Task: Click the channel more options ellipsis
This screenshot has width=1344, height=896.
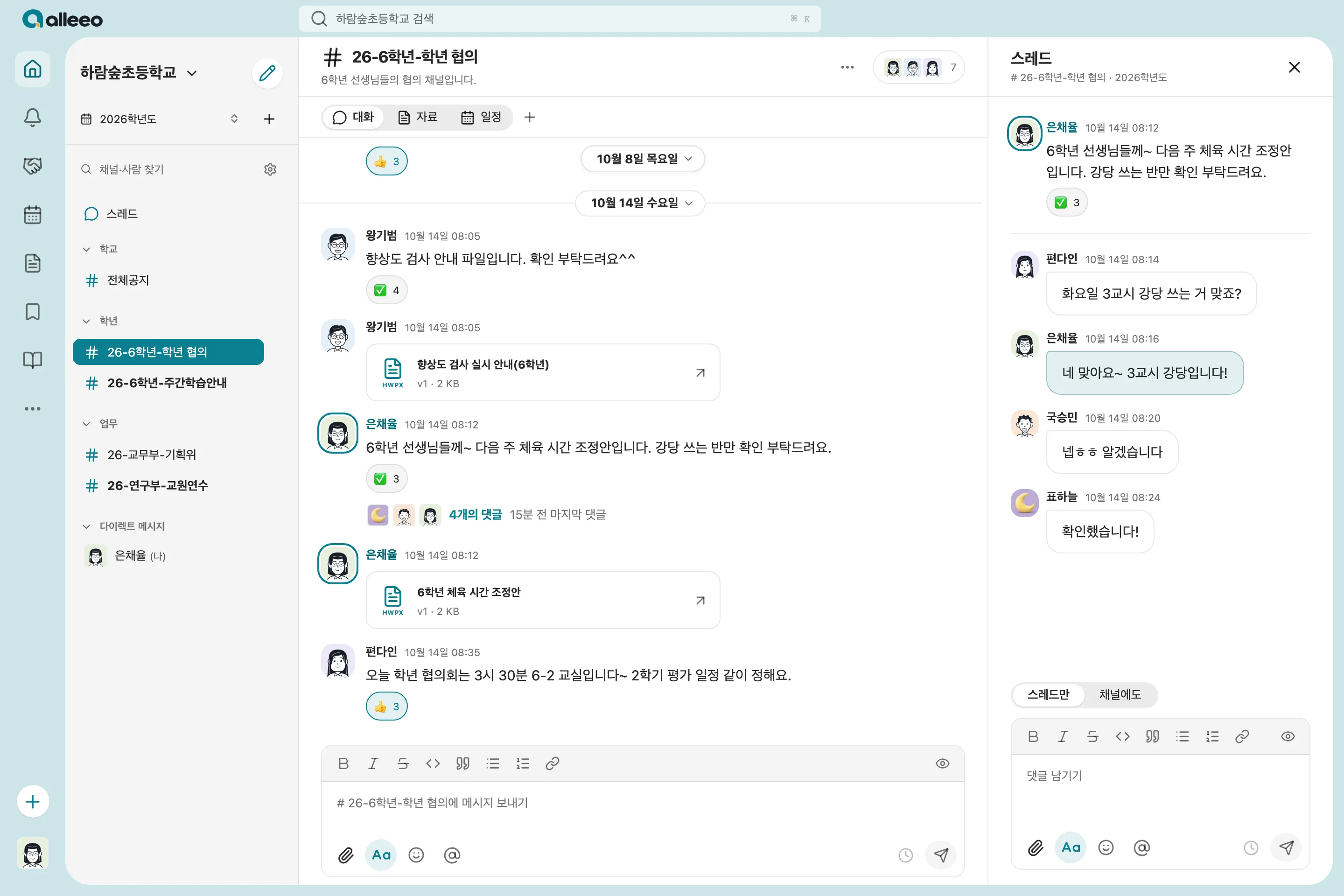Action: tap(847, 67)
